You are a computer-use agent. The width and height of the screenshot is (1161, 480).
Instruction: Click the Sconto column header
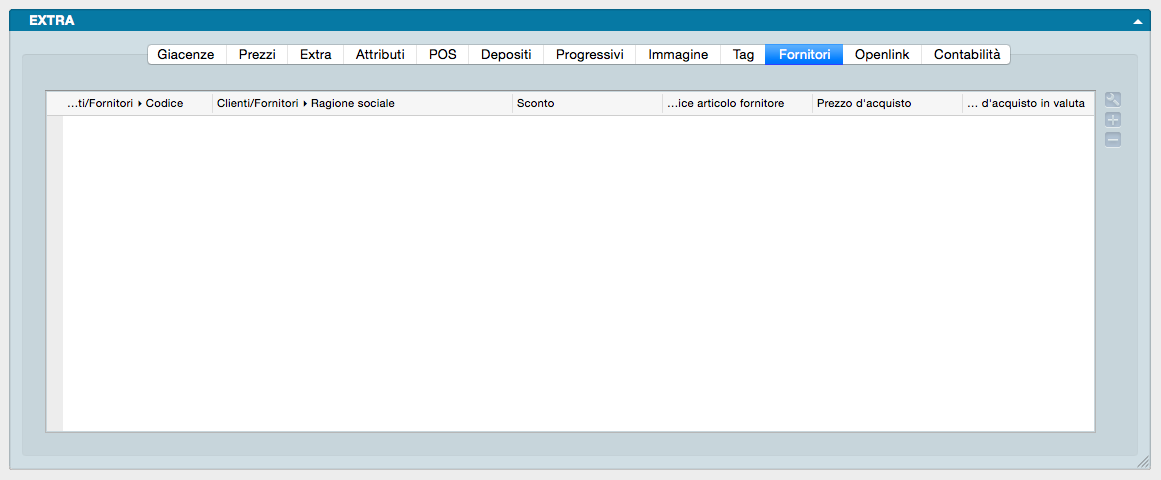click(x=586, y=104)
